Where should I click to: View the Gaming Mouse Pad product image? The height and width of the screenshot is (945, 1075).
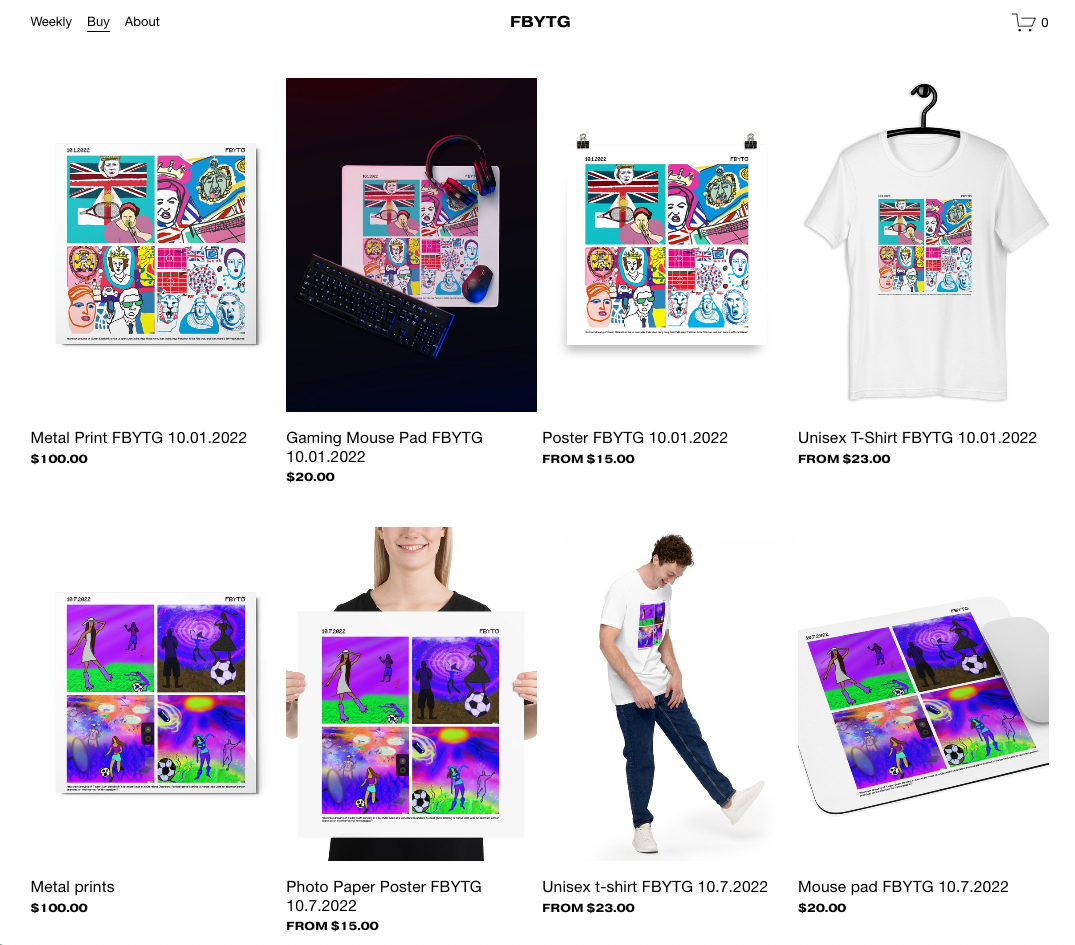(411, 245)
